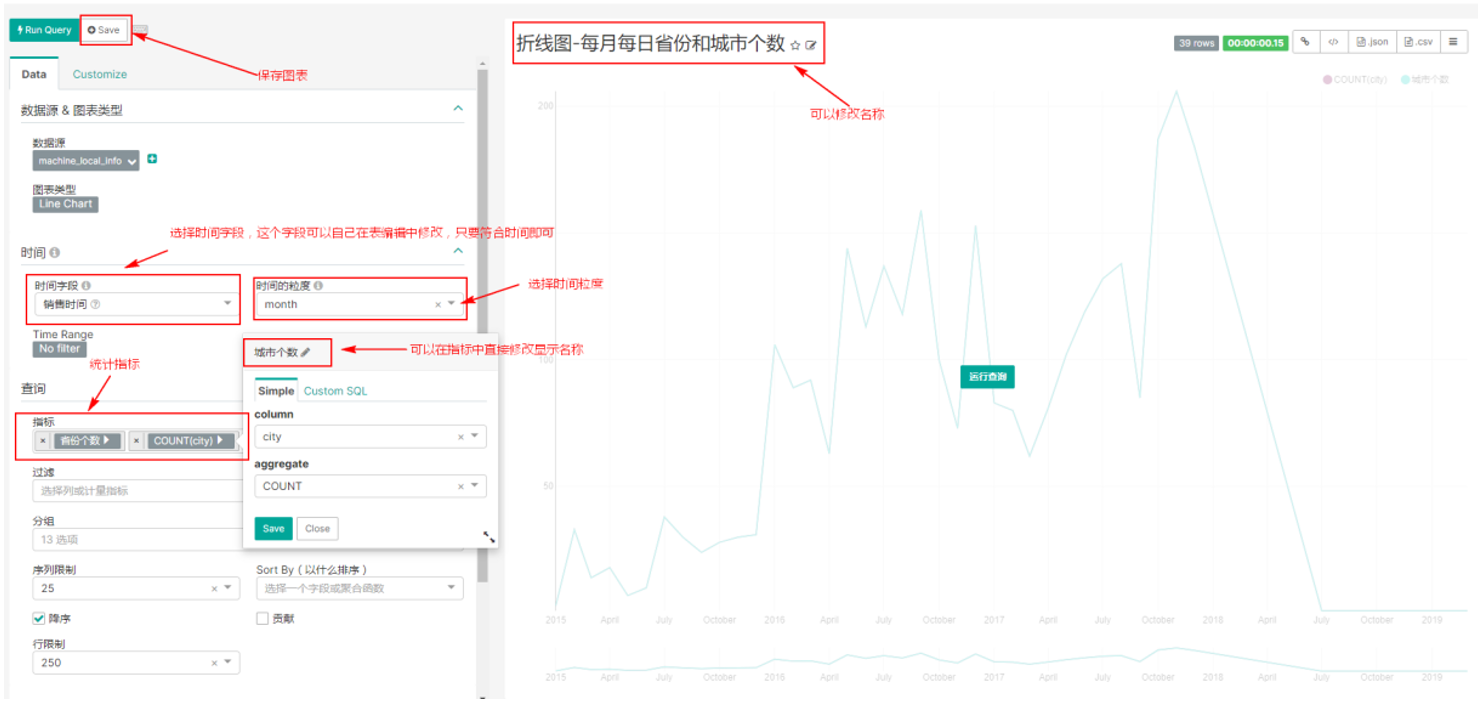
Task: Click Close in the metric popover
Action: [x=318, y=529]
